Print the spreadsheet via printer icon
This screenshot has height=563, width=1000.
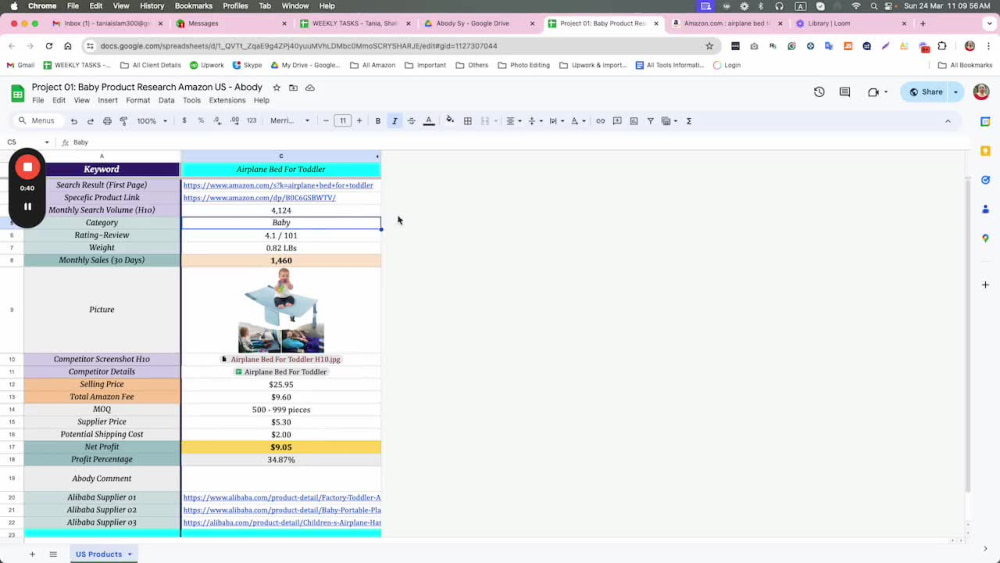click(107, 121)
